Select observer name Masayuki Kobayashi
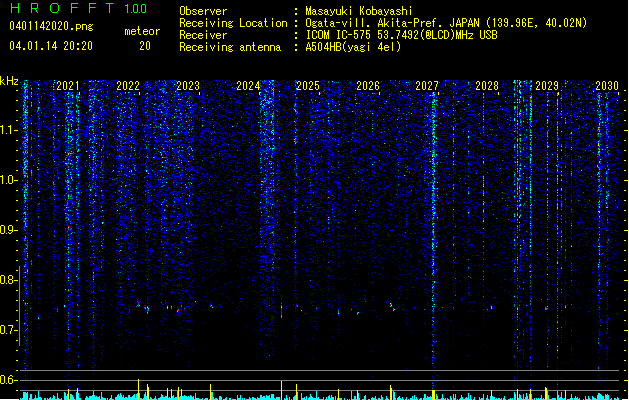 (x=359, y=11)
